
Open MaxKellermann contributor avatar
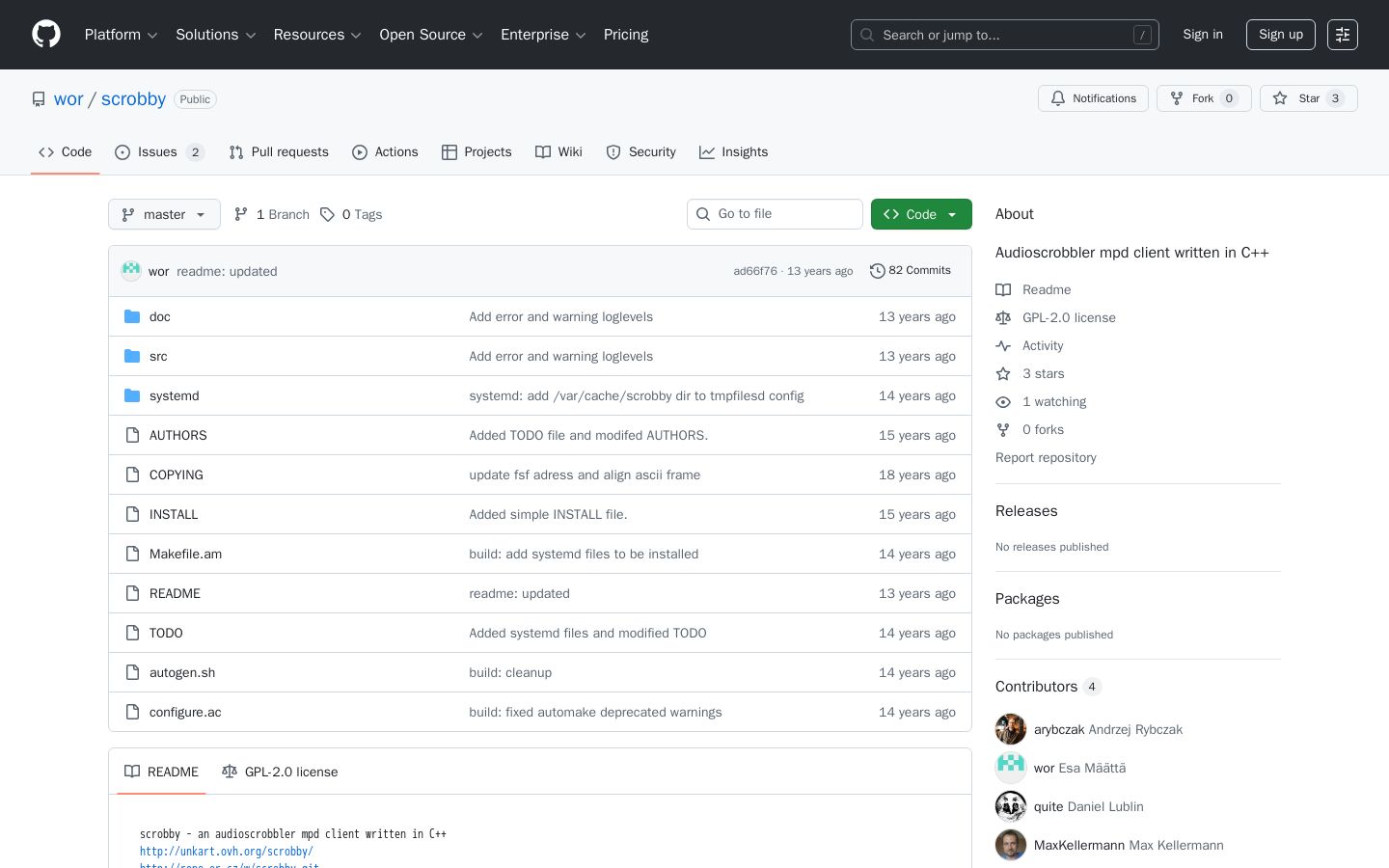[x=1011, y=845]
